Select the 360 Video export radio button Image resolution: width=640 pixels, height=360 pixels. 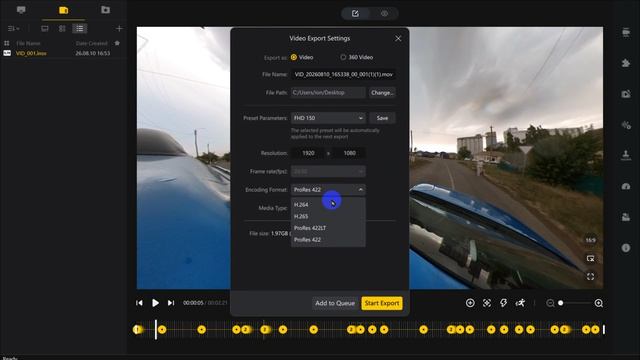343,57
